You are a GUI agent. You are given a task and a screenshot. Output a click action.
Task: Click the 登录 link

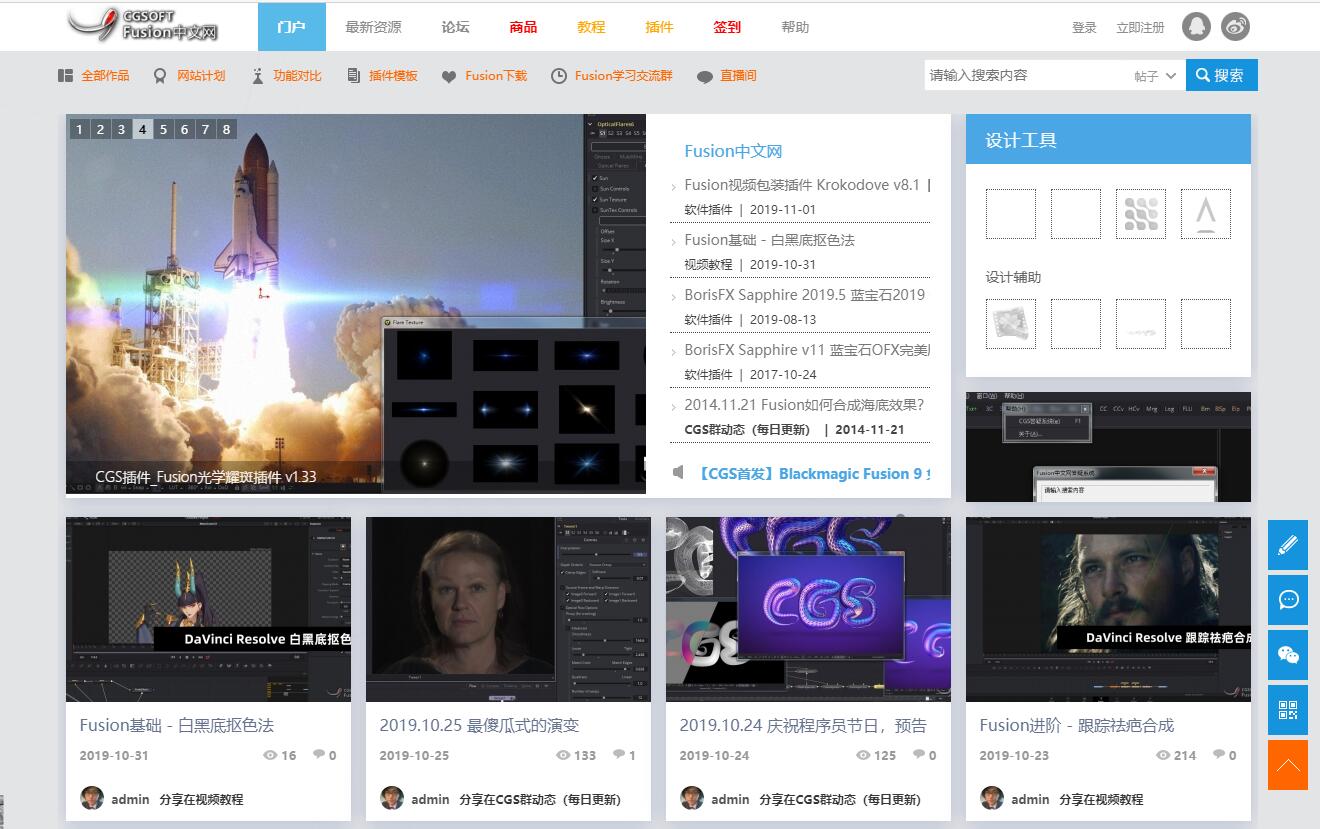coord(1084,28)
